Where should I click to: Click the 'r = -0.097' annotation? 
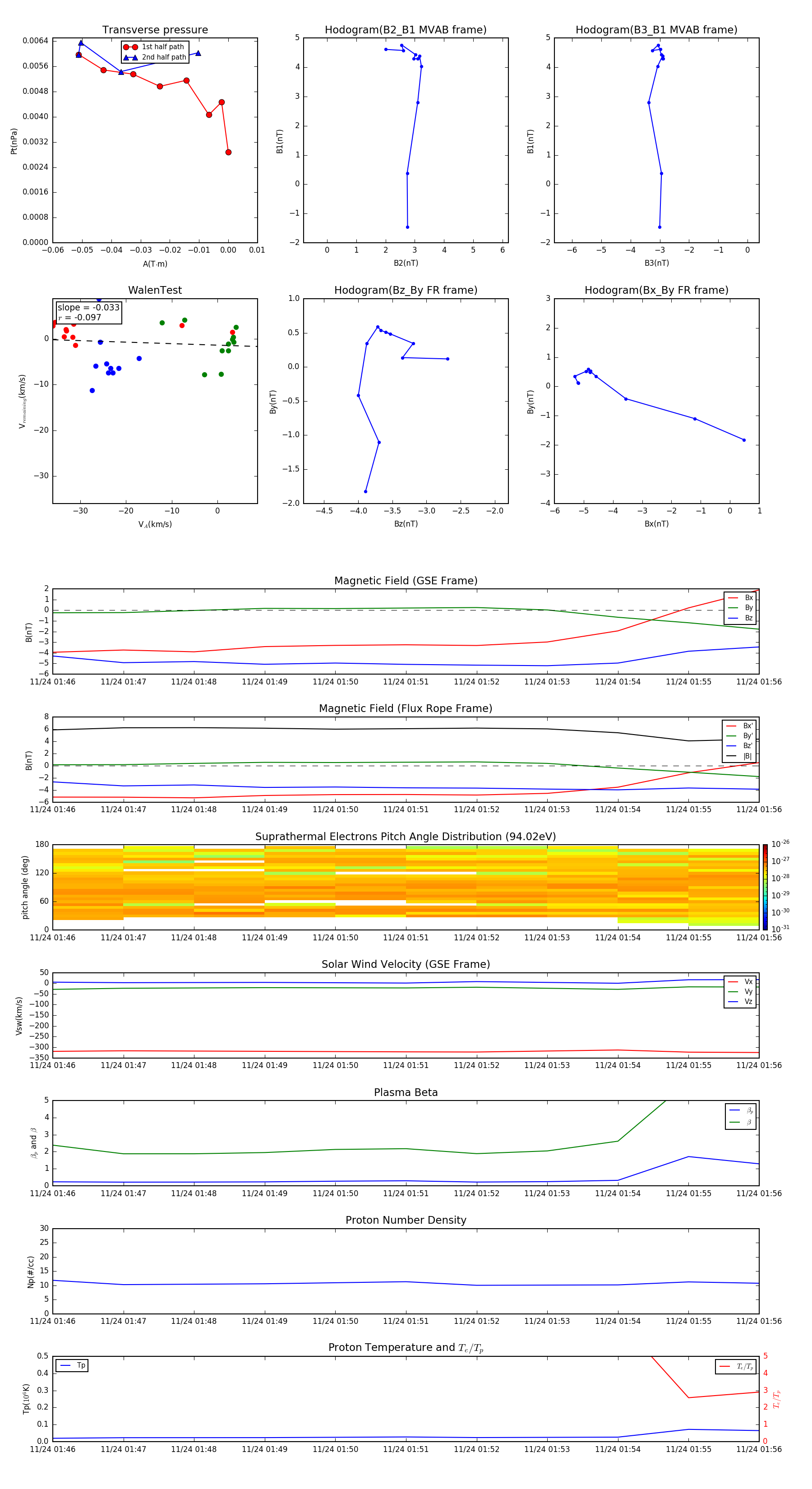80,317
